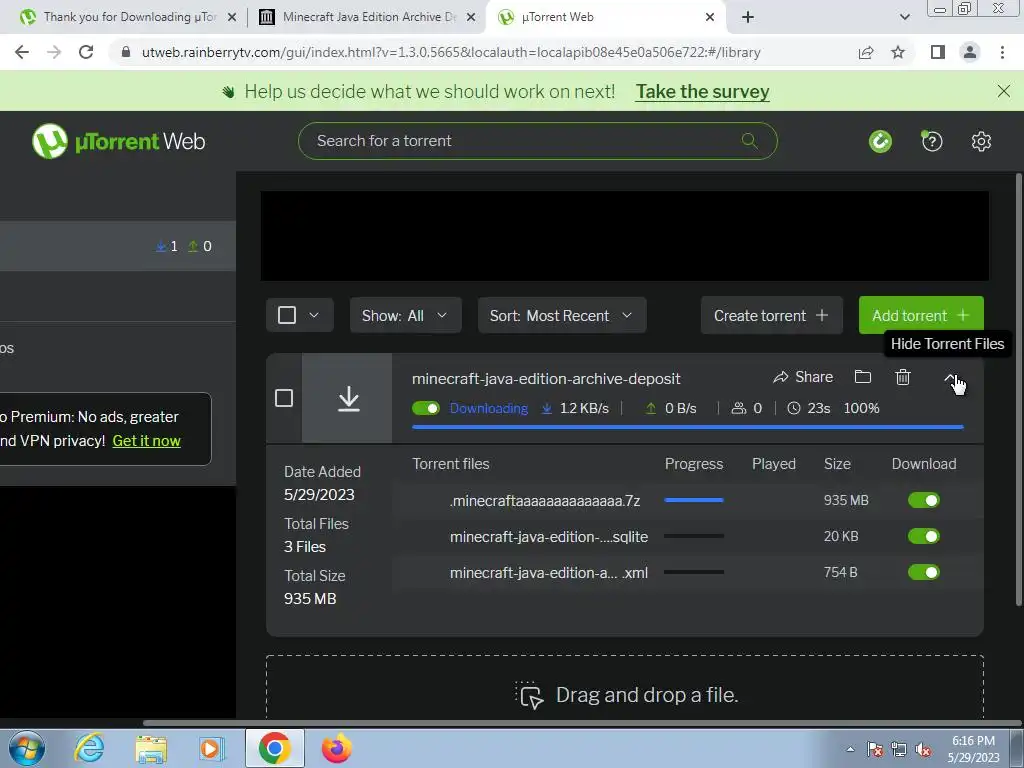Image resolution: width=1024 pixels, height=768 pixels.
Task: Launch Internet Explorer from taskbar
Action: pos(89,748)
